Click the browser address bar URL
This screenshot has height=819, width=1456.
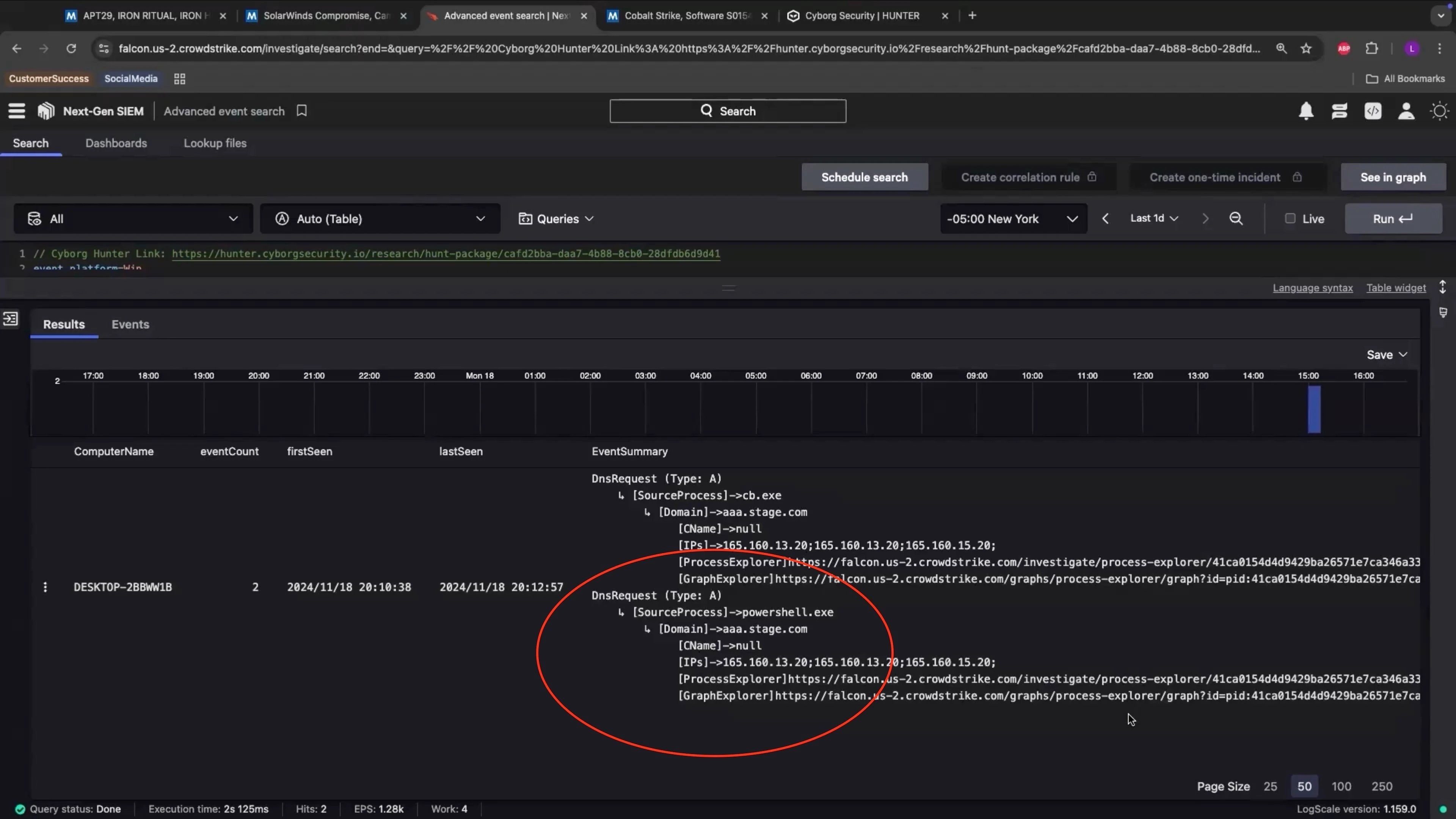coord(689,49)
